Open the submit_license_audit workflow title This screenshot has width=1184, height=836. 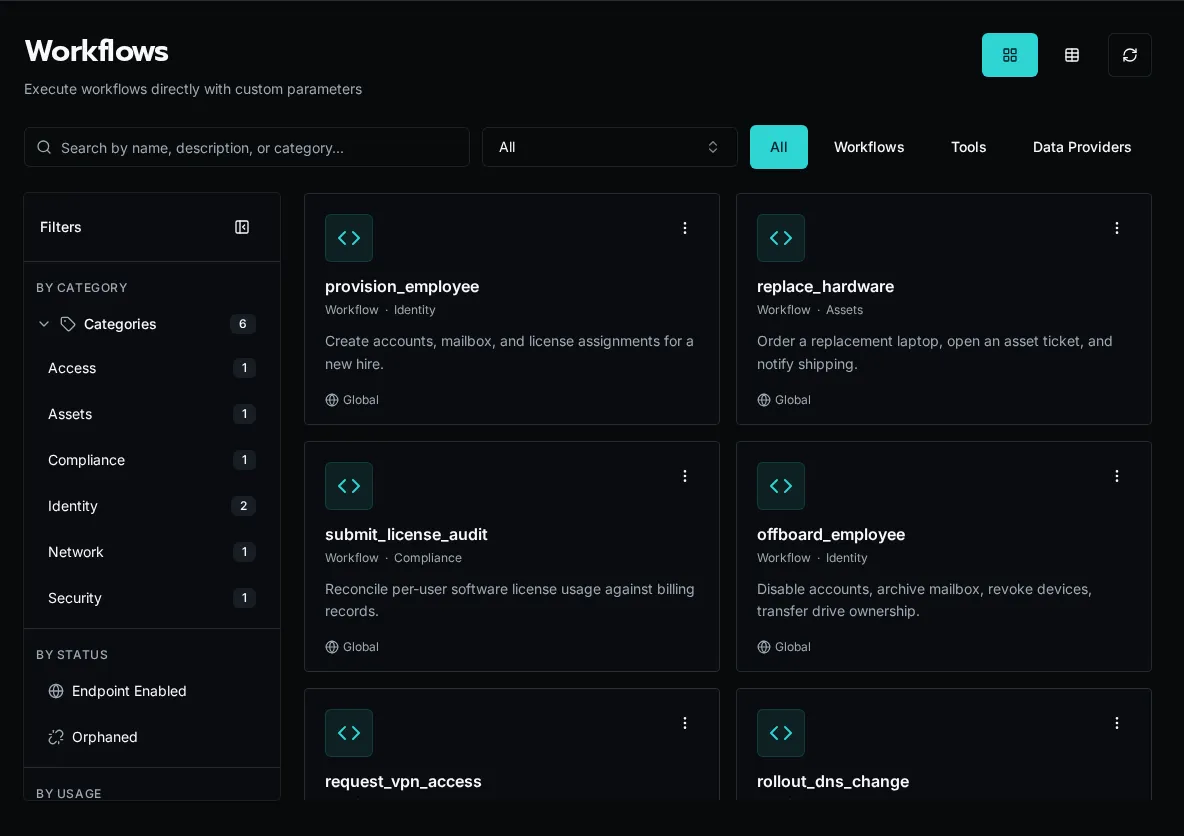click(406, 534)
